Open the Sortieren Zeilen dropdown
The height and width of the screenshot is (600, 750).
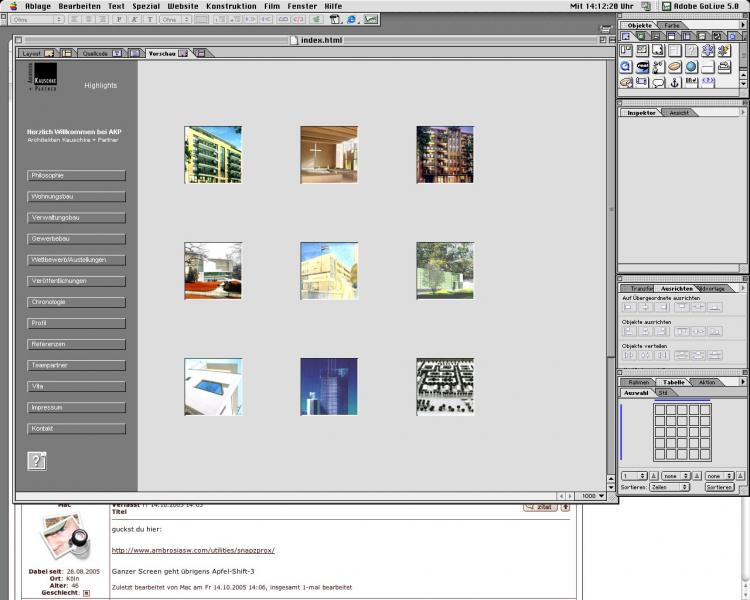coord(669,487)
